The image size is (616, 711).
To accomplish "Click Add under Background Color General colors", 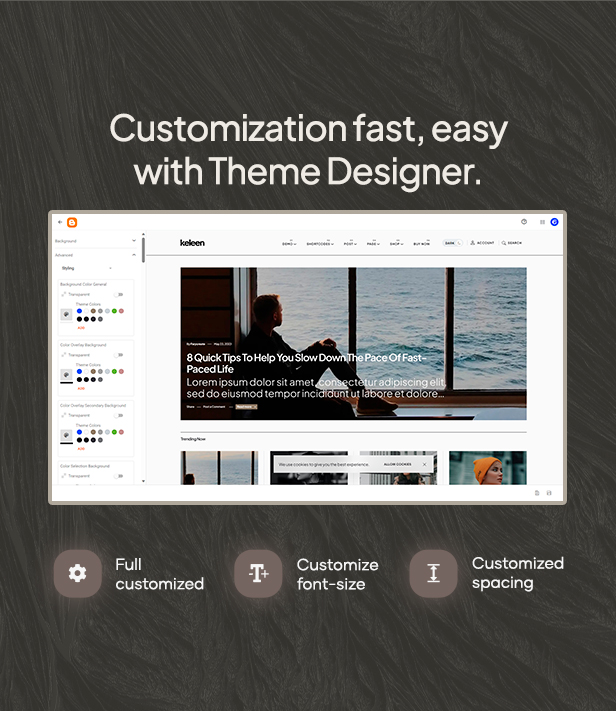I will 81,327.
